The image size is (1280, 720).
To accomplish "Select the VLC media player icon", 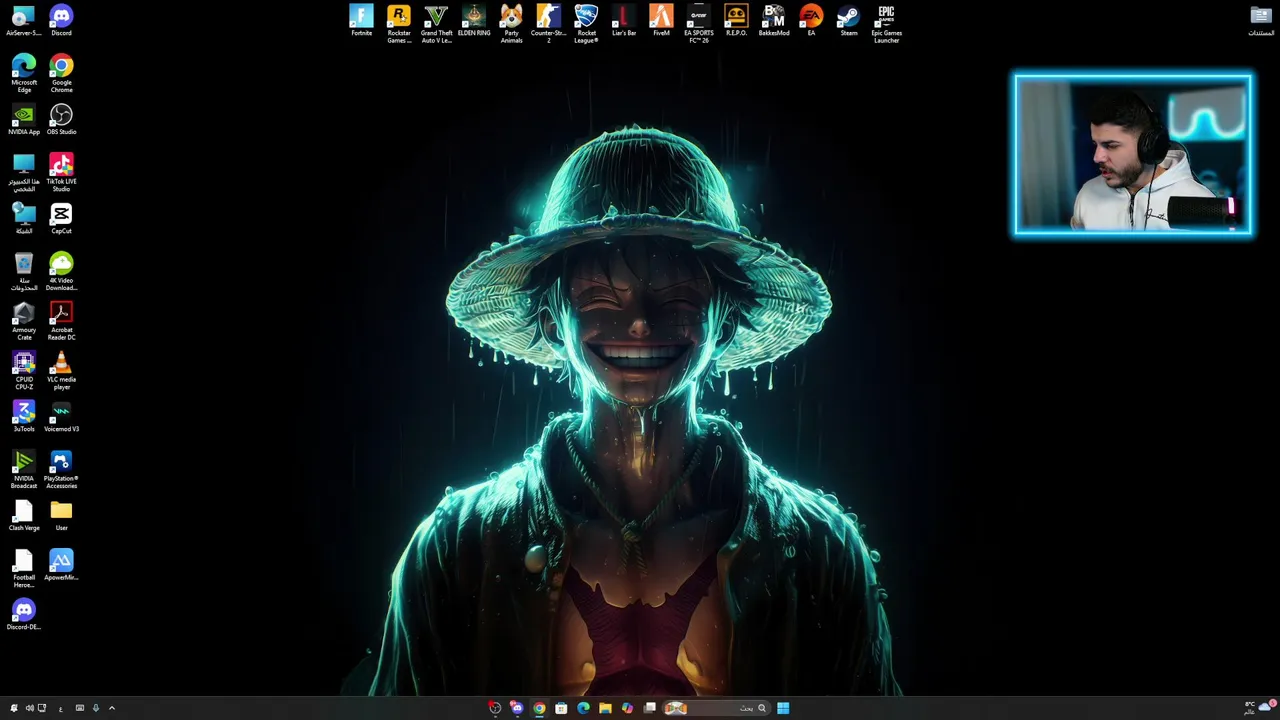I will pyautogui.click(x=61, y=371).
